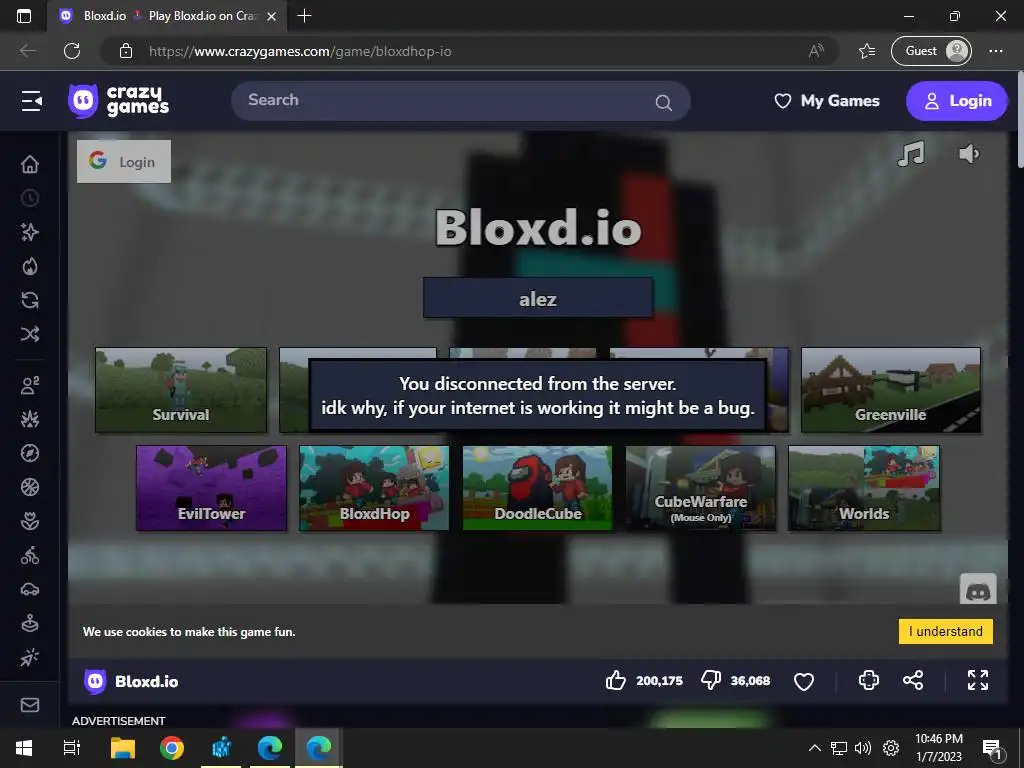Select the Survival game mode

point(181,390)
